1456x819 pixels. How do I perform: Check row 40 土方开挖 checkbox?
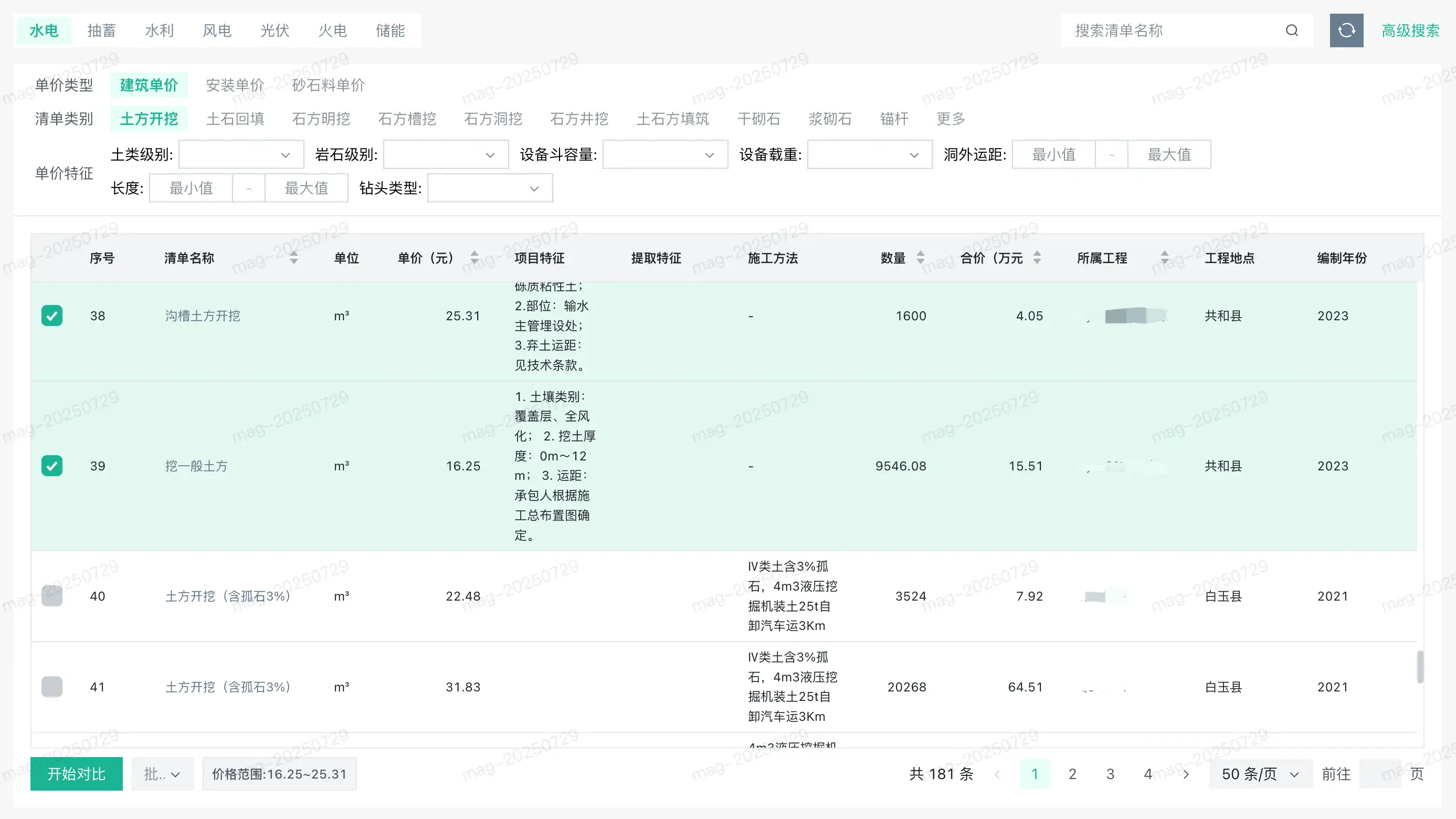click(52, 596)
